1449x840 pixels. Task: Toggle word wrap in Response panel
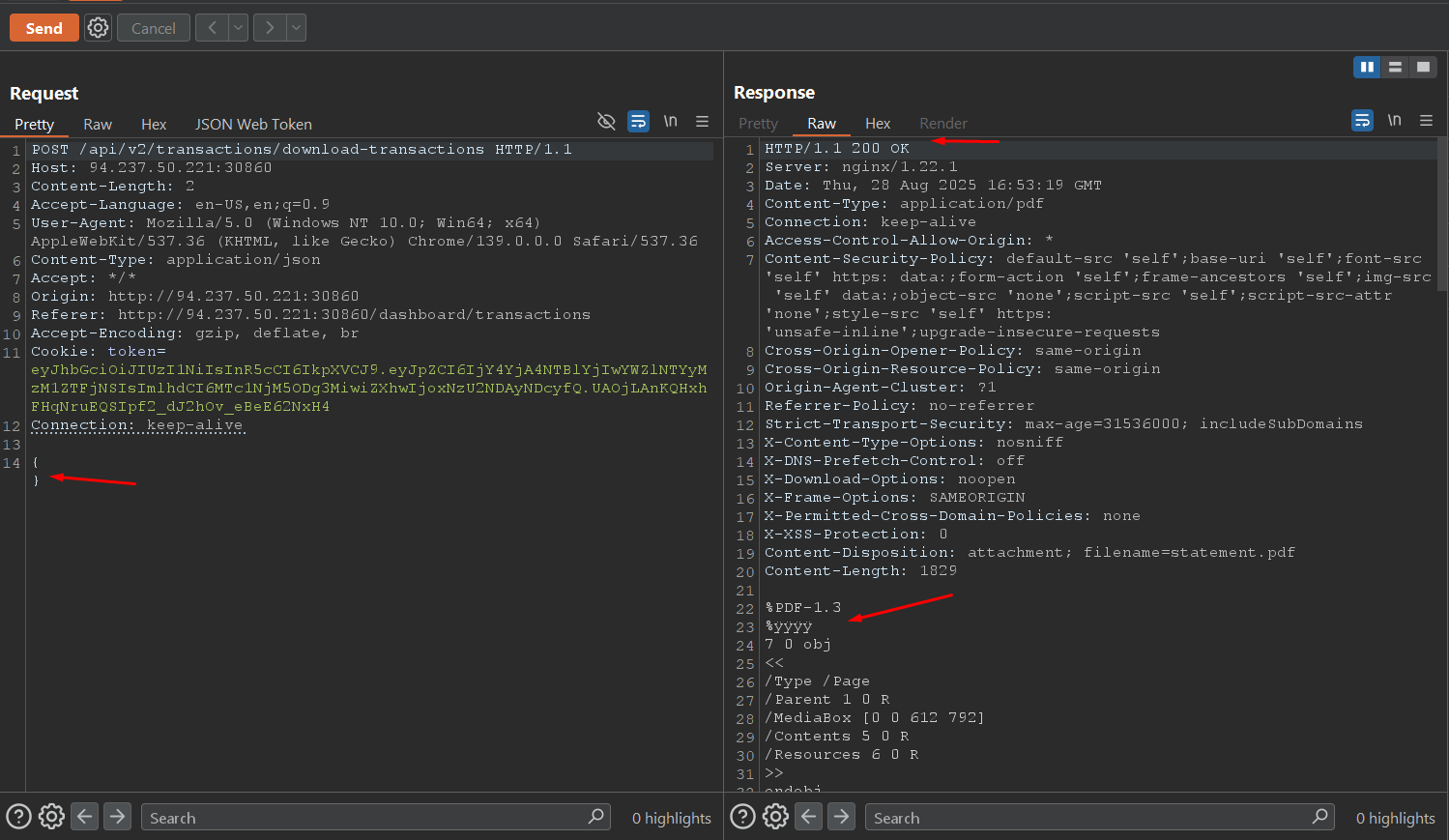pyautogui.click(x=1362, y=120)
